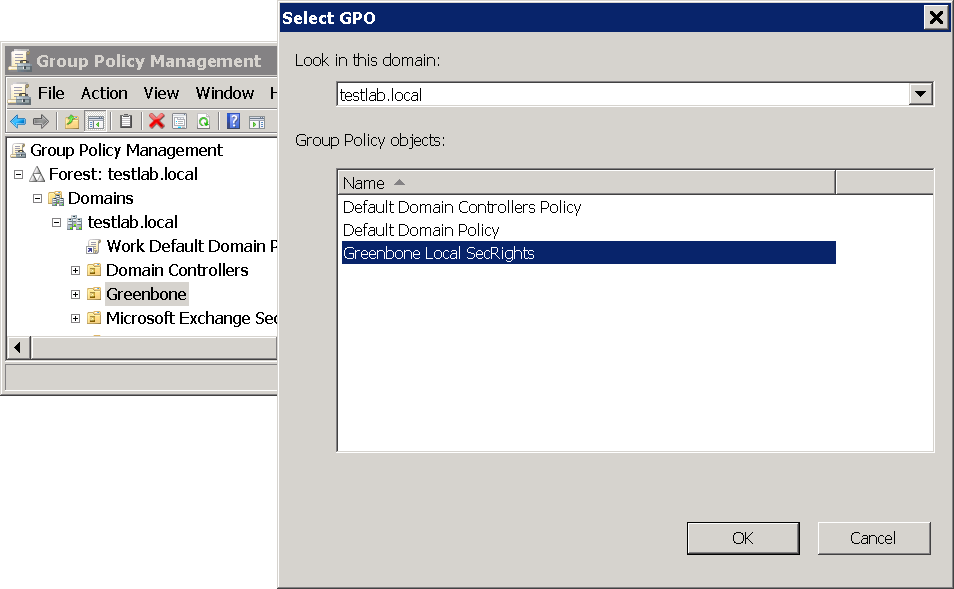The image size is (954, 589).
Task: Expand the Domain Controllers tree node
Action: [75, 270]
